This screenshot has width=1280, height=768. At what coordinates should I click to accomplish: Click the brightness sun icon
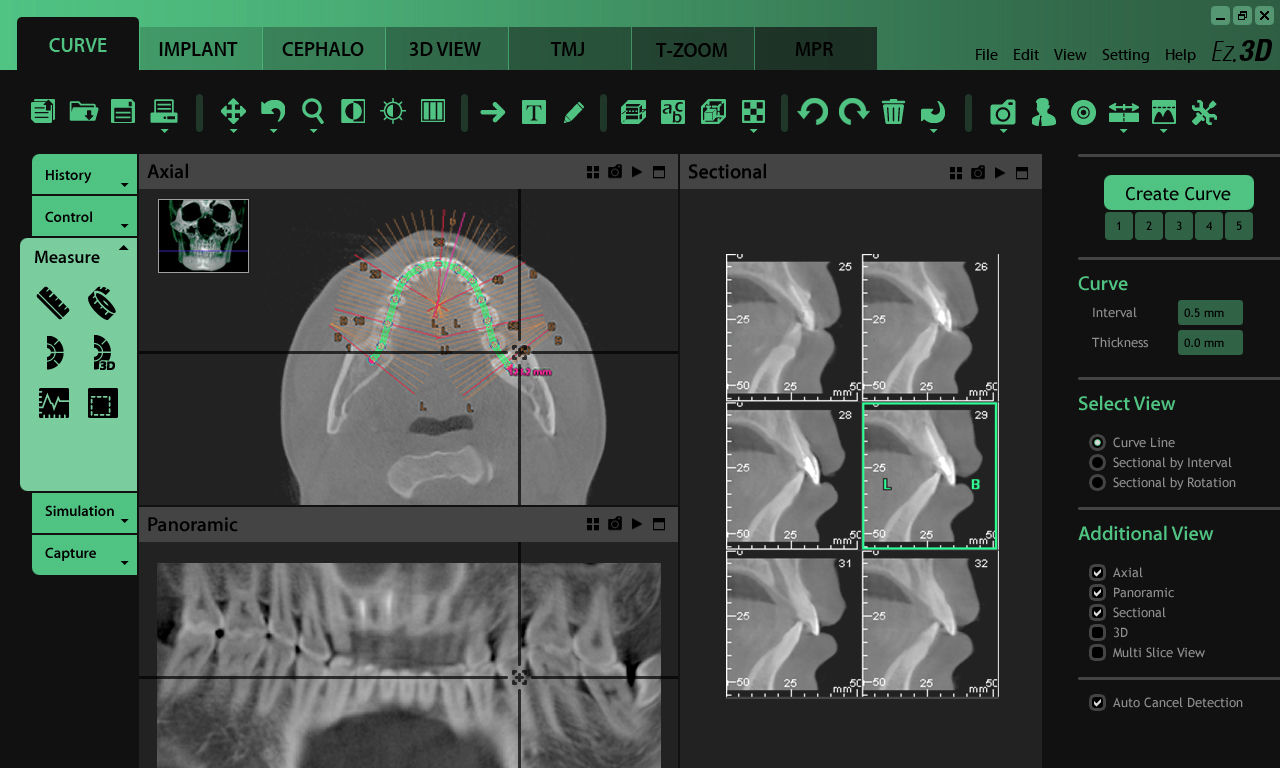[393, 111]
